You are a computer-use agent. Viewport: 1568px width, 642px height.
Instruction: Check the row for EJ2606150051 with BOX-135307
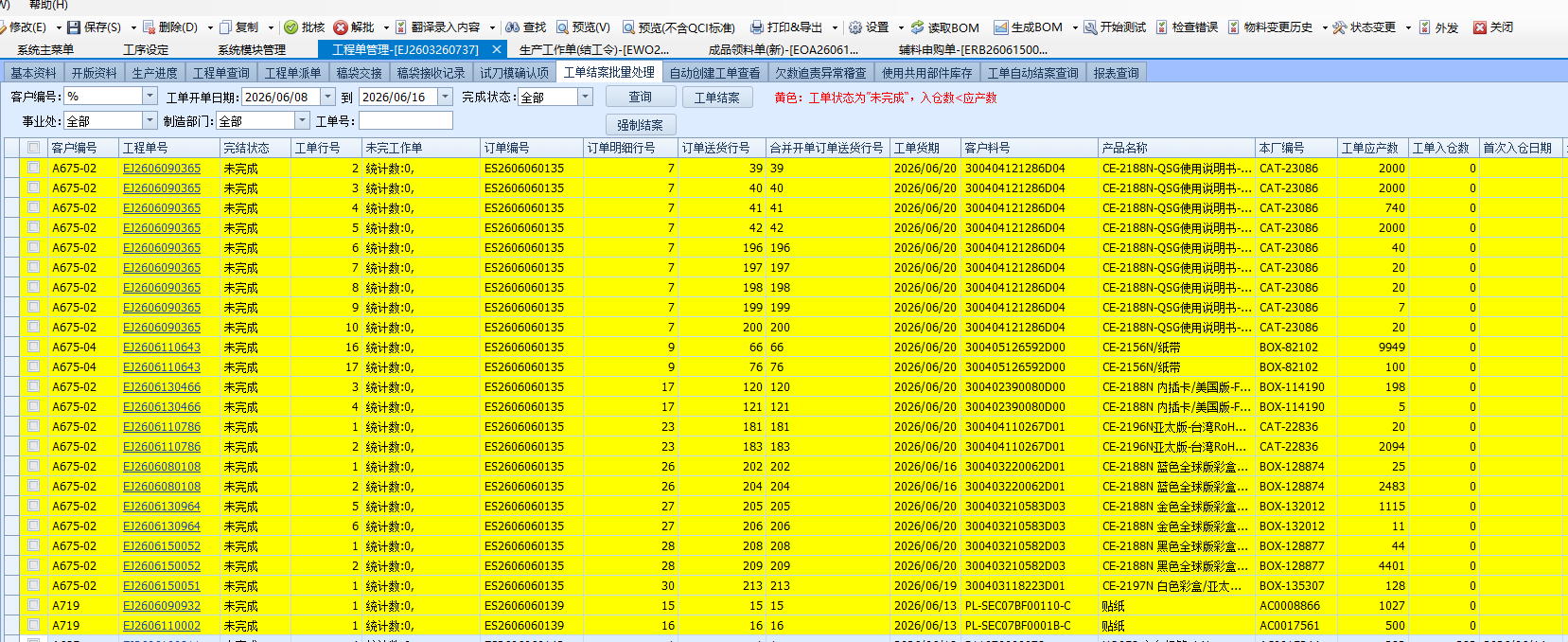[x=34, y=585]
